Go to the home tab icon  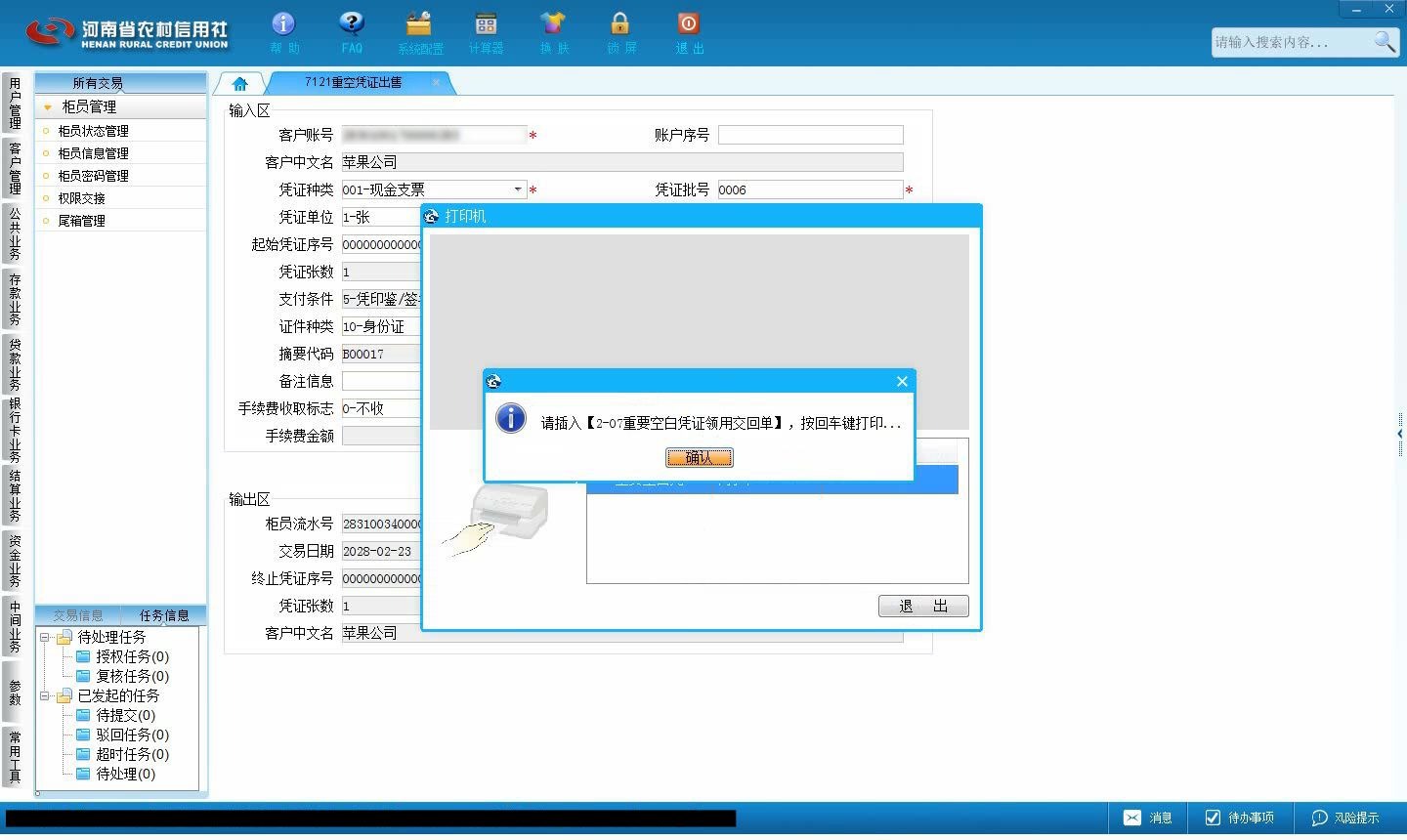pos(240,83)
